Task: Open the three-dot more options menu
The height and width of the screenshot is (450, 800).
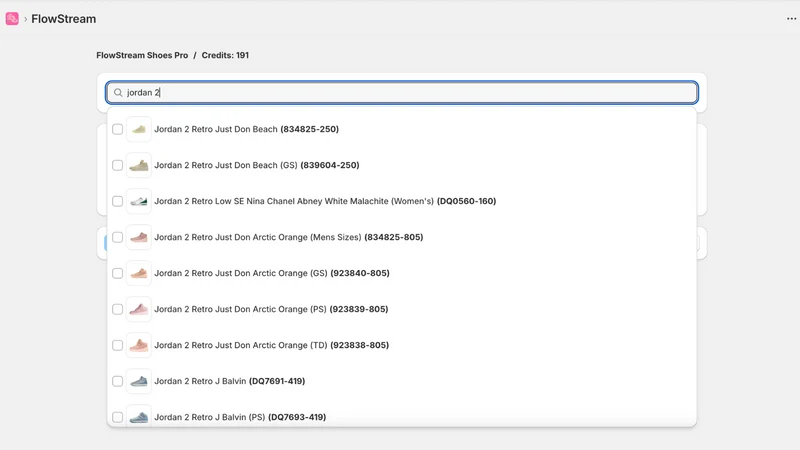Action: pyautogui.click(x=791, y=19)
